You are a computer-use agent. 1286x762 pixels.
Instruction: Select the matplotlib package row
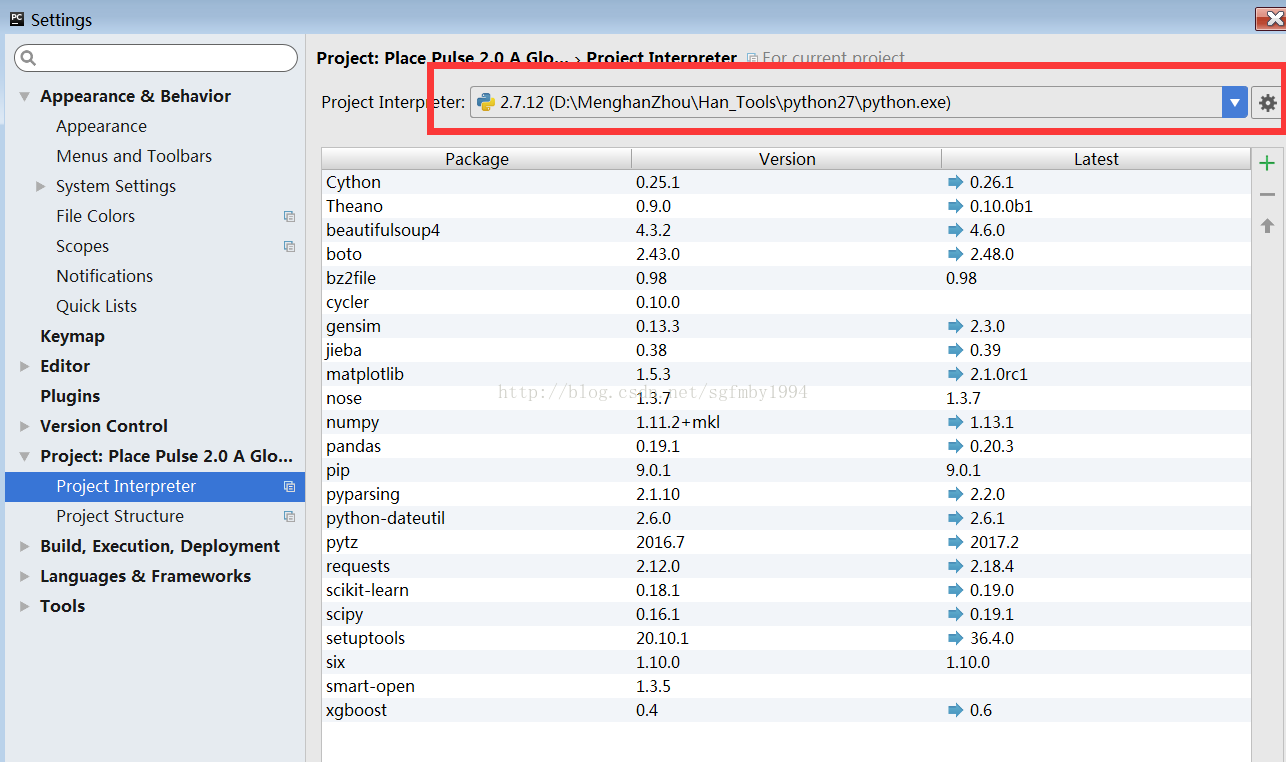786,374
